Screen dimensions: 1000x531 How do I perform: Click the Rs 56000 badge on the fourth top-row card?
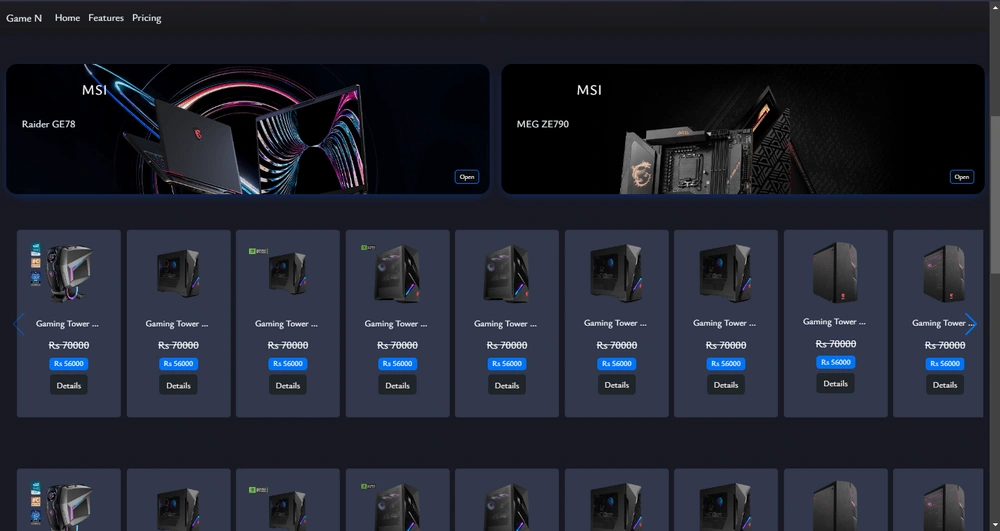click(x=397, y=363)
